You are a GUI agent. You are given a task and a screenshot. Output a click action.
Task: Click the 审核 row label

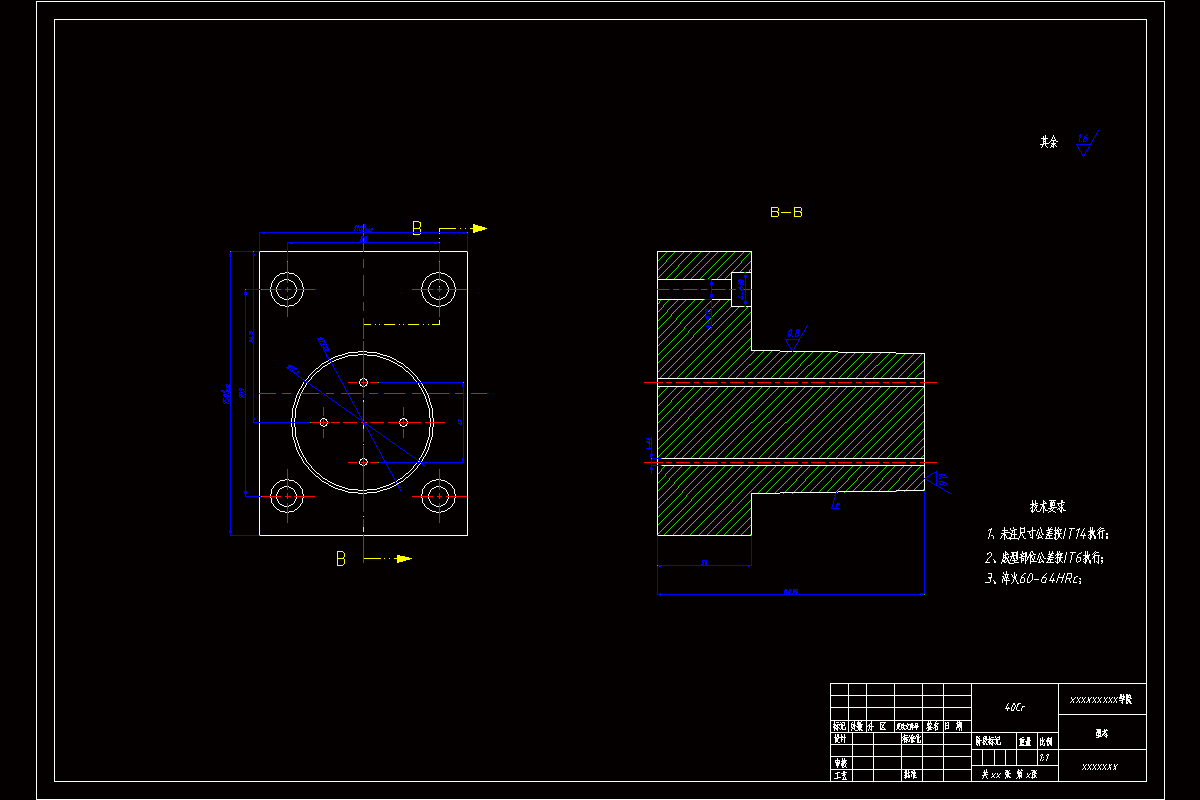(841, 763)
